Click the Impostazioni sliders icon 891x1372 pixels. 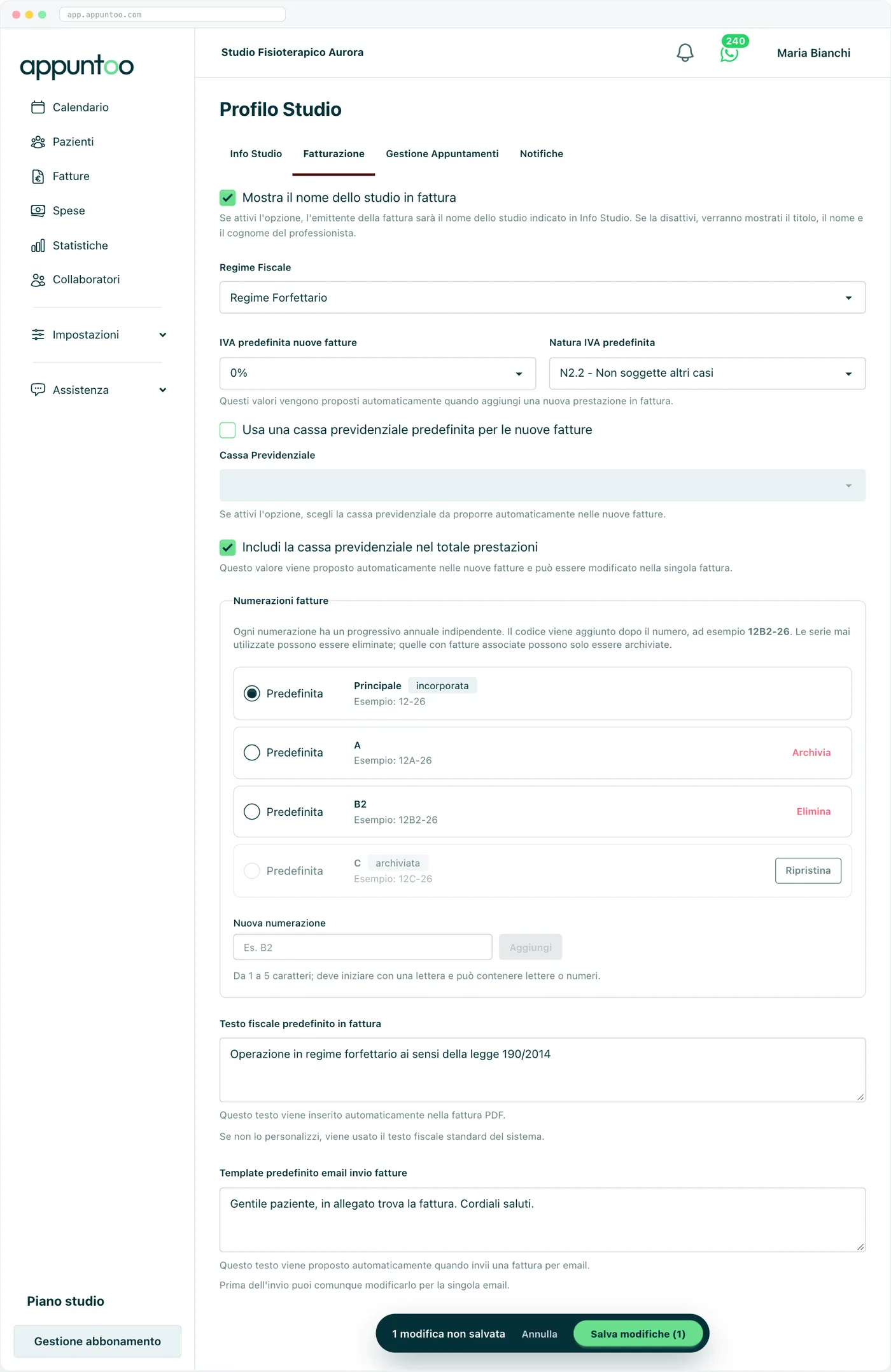38,335
